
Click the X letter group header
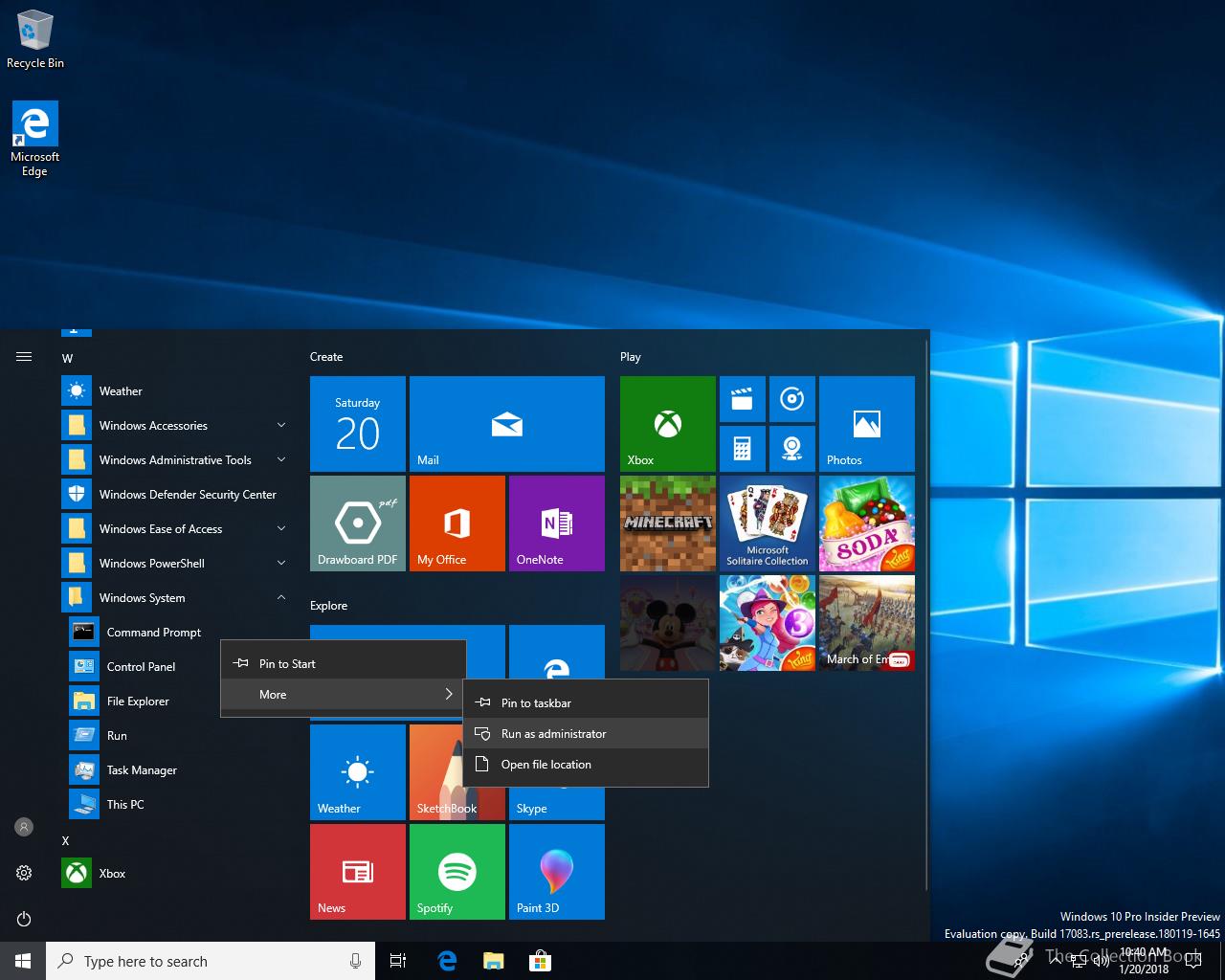point(65,840)
